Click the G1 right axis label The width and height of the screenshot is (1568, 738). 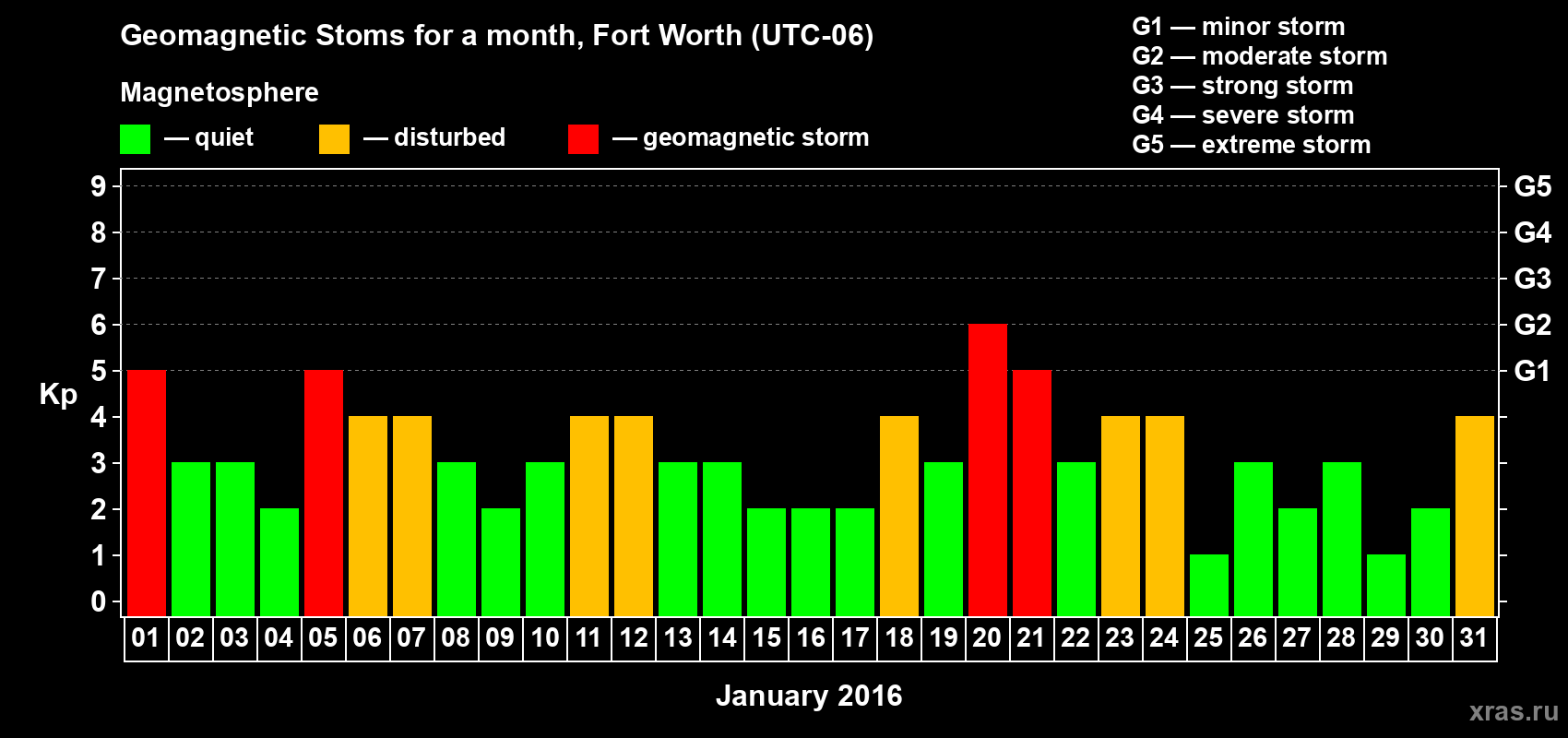(x=1533, y=371)
